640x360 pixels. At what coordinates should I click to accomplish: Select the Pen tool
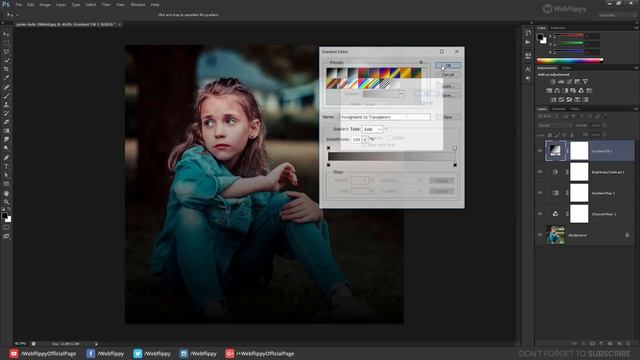(x=6, y=158)
